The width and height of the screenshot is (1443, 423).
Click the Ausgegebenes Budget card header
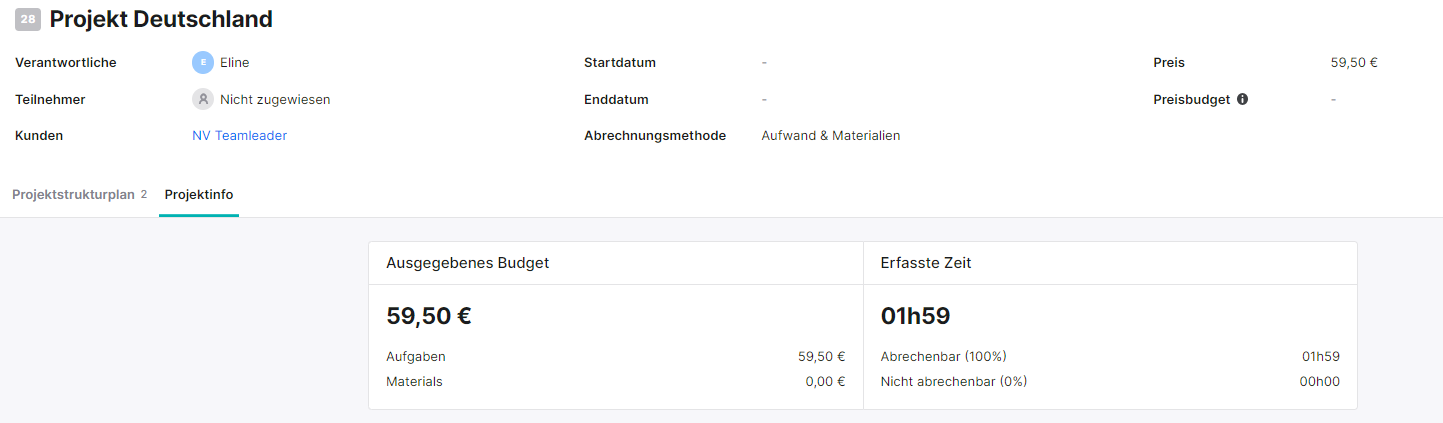coord(616,263)
